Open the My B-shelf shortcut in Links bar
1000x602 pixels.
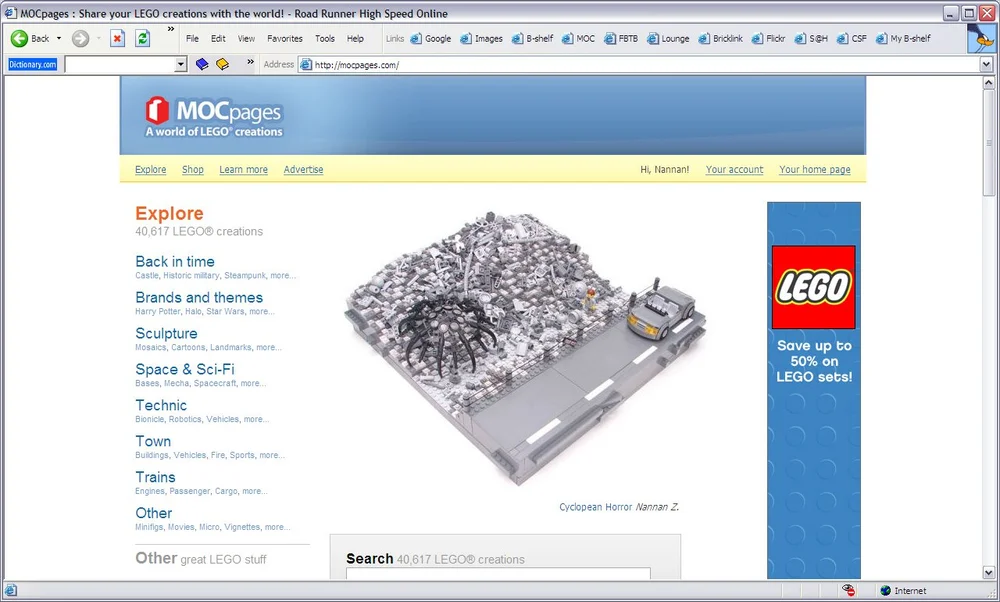click(x=903, y=39)
